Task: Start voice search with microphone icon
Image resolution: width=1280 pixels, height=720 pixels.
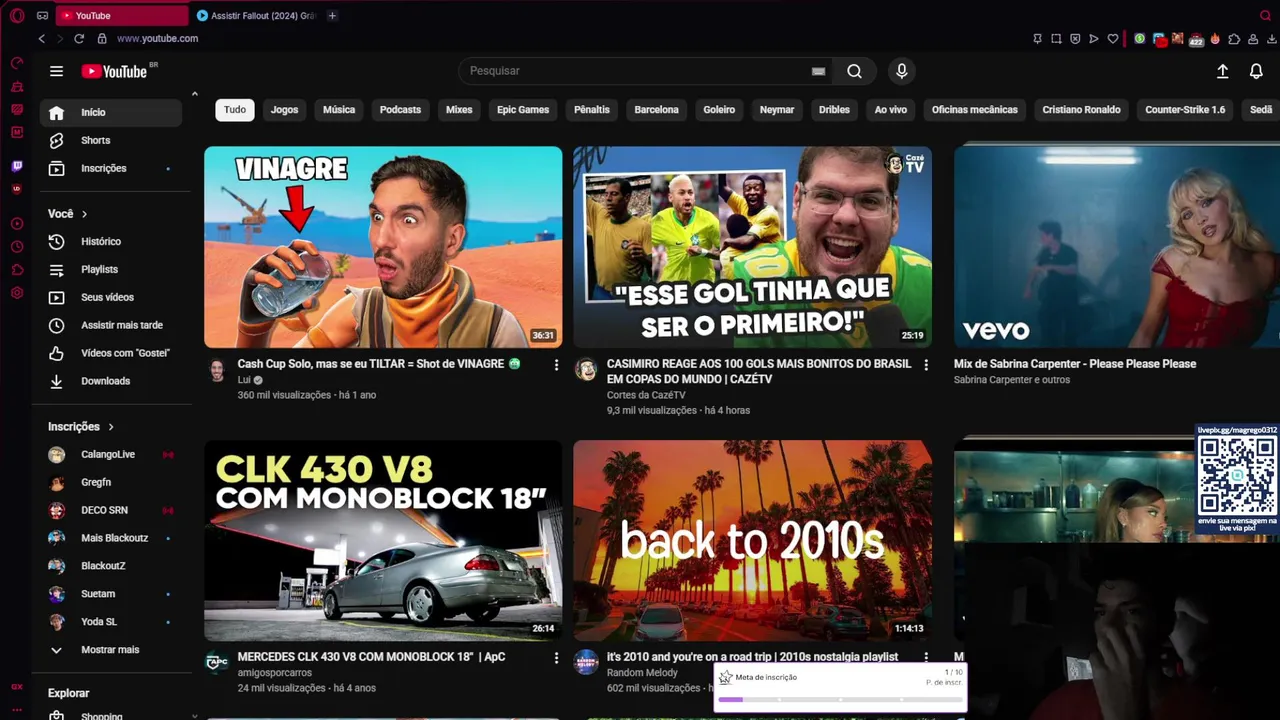Action: coord(901,71)
